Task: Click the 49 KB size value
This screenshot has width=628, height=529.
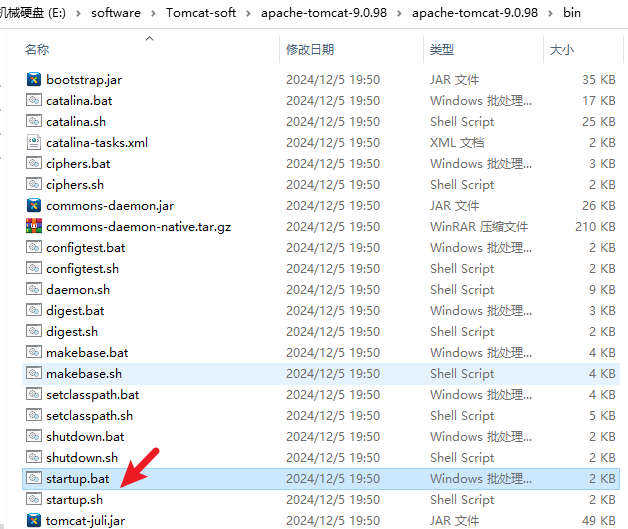Action: point(599,521)
